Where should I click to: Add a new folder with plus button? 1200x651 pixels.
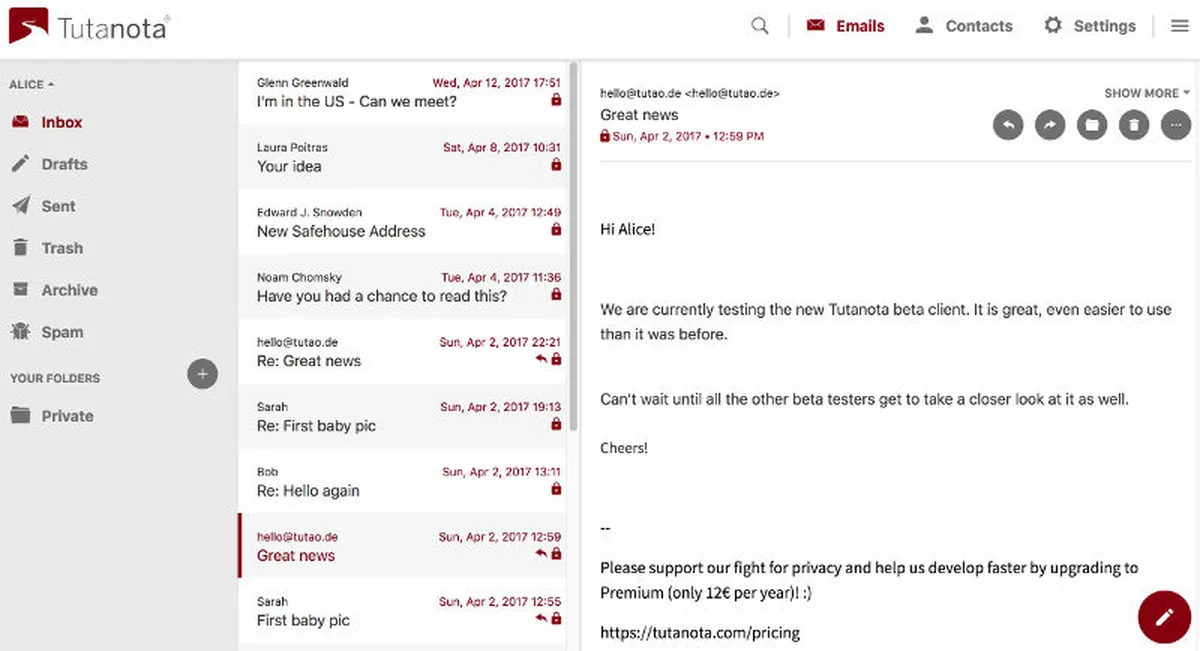point(202,375)
